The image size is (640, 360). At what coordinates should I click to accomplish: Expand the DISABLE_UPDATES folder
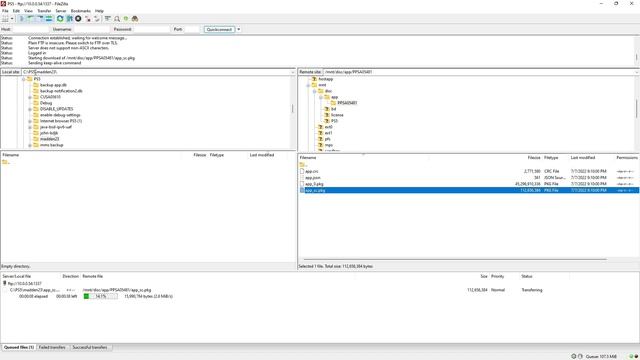pos(30,109)
